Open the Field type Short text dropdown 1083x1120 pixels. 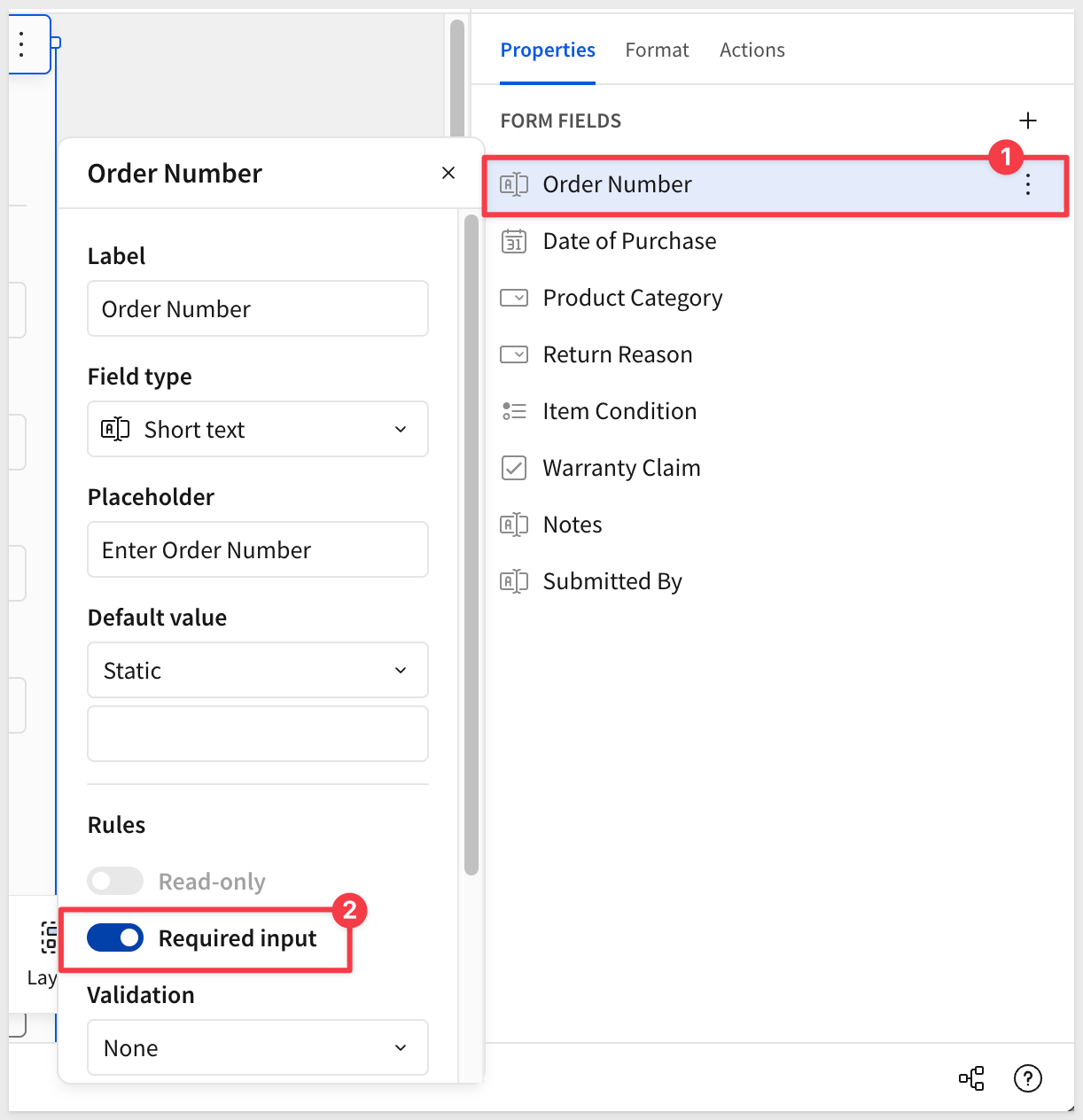click(x=257, y=430)
